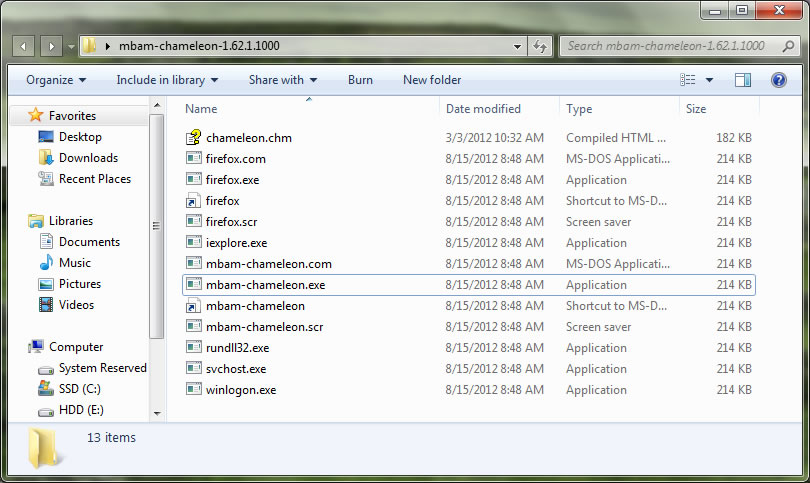Go back with the left arrow button

tap(23, 46)
